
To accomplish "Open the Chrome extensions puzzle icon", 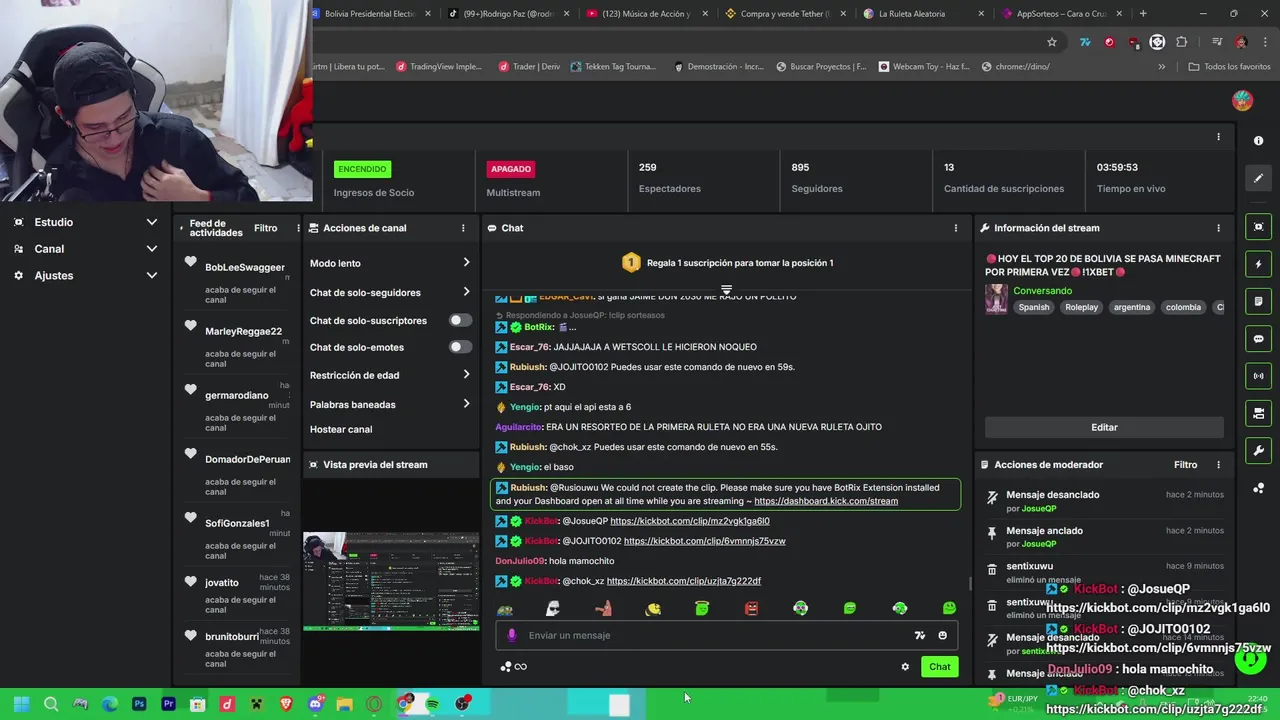I will tap(1182, 42).
